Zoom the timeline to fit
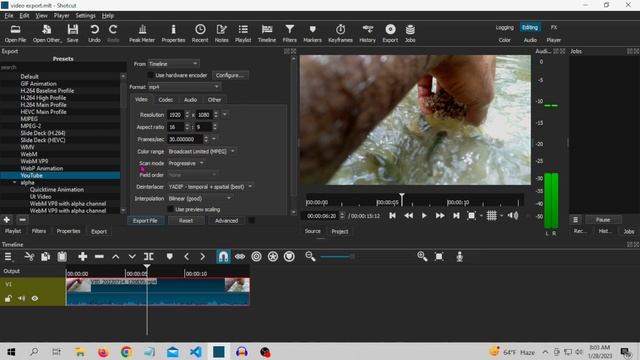This screenshot has height=360, width=640. coord(439,257)
